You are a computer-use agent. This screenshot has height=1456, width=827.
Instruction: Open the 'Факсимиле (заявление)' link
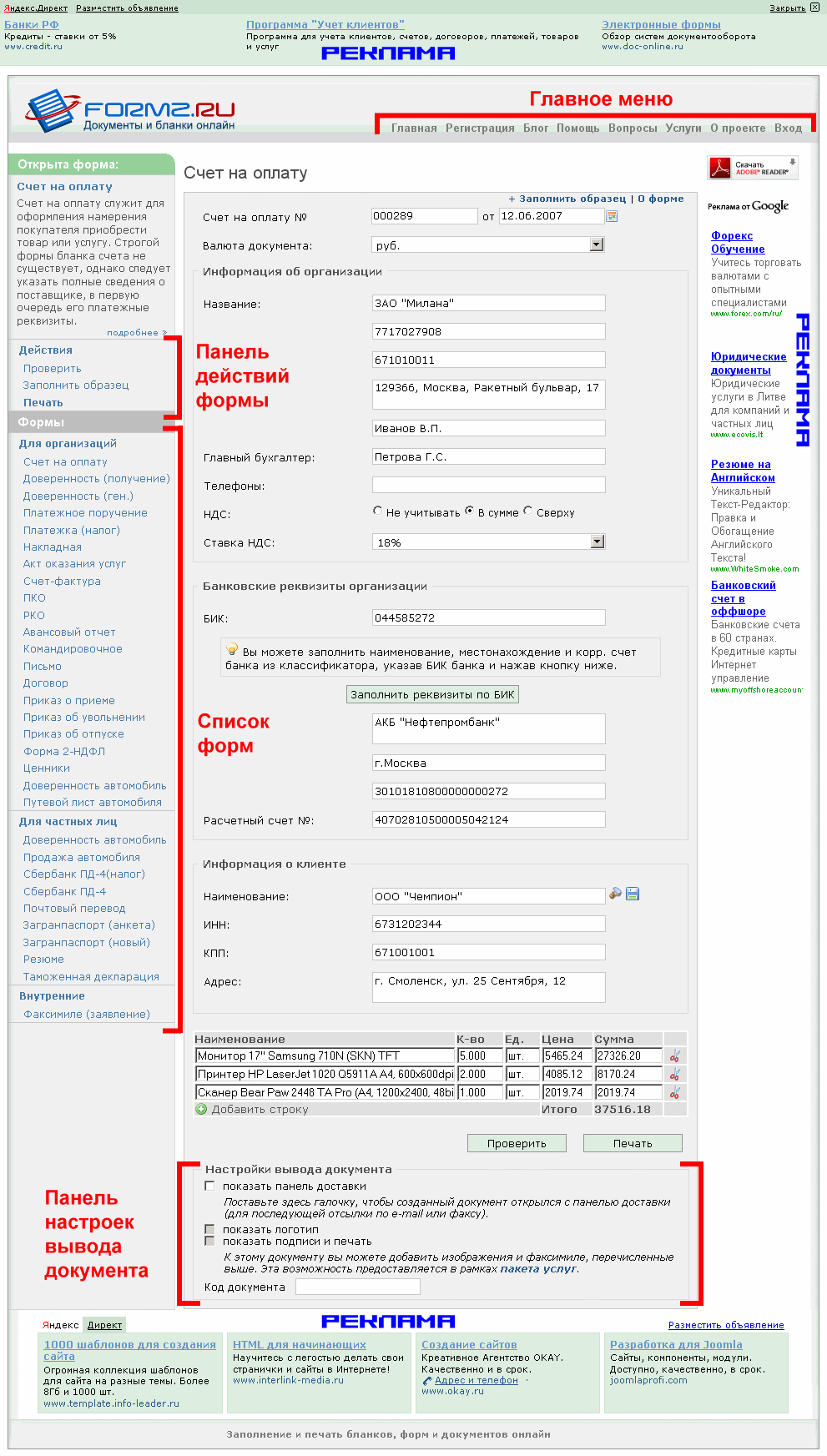point(87,1015)
